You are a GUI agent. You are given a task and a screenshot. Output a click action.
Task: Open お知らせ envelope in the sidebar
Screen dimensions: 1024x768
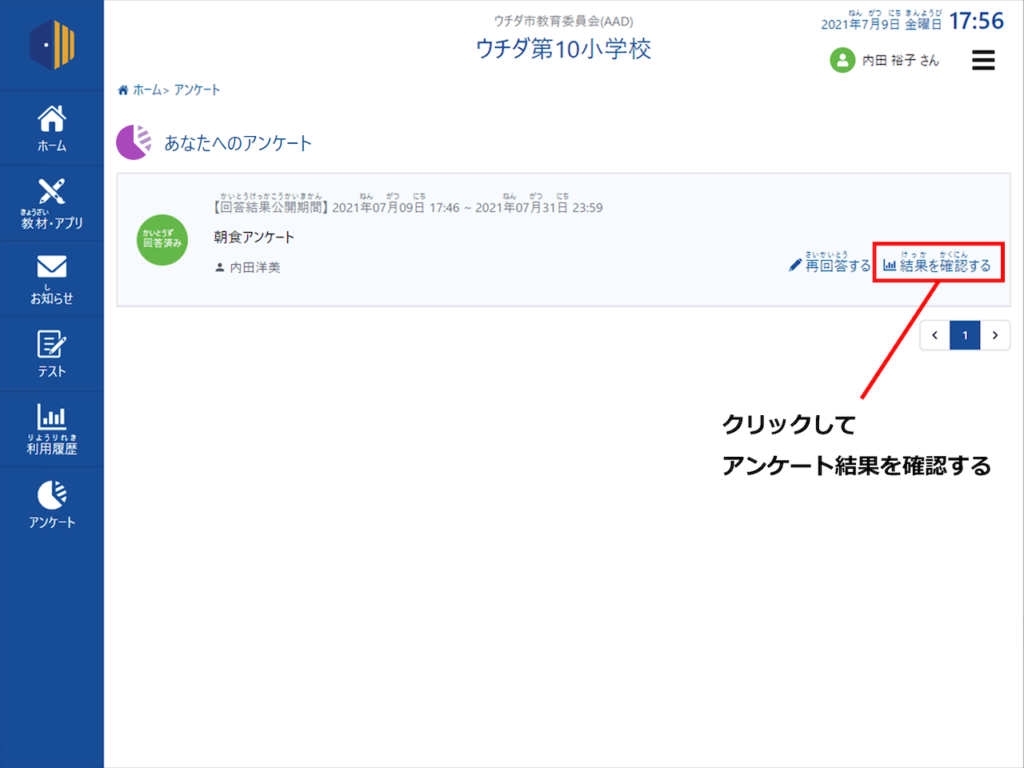(x=51, y=279)
